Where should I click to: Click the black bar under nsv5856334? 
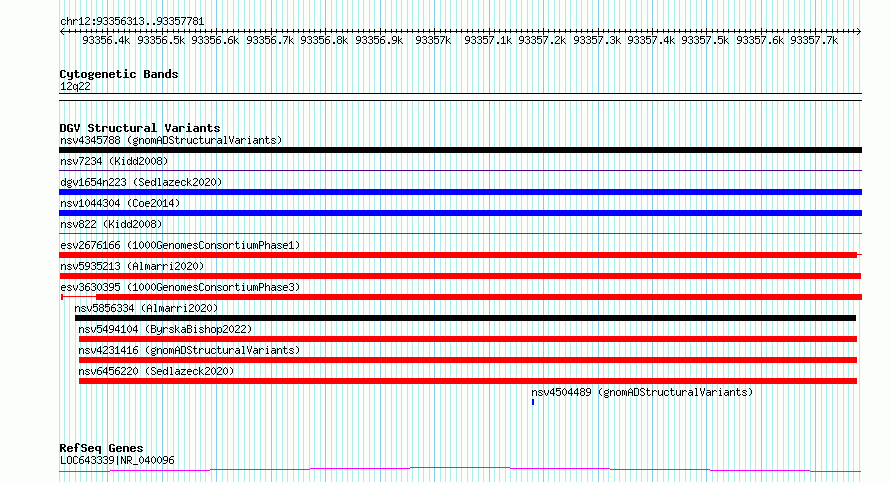point(465,318)
